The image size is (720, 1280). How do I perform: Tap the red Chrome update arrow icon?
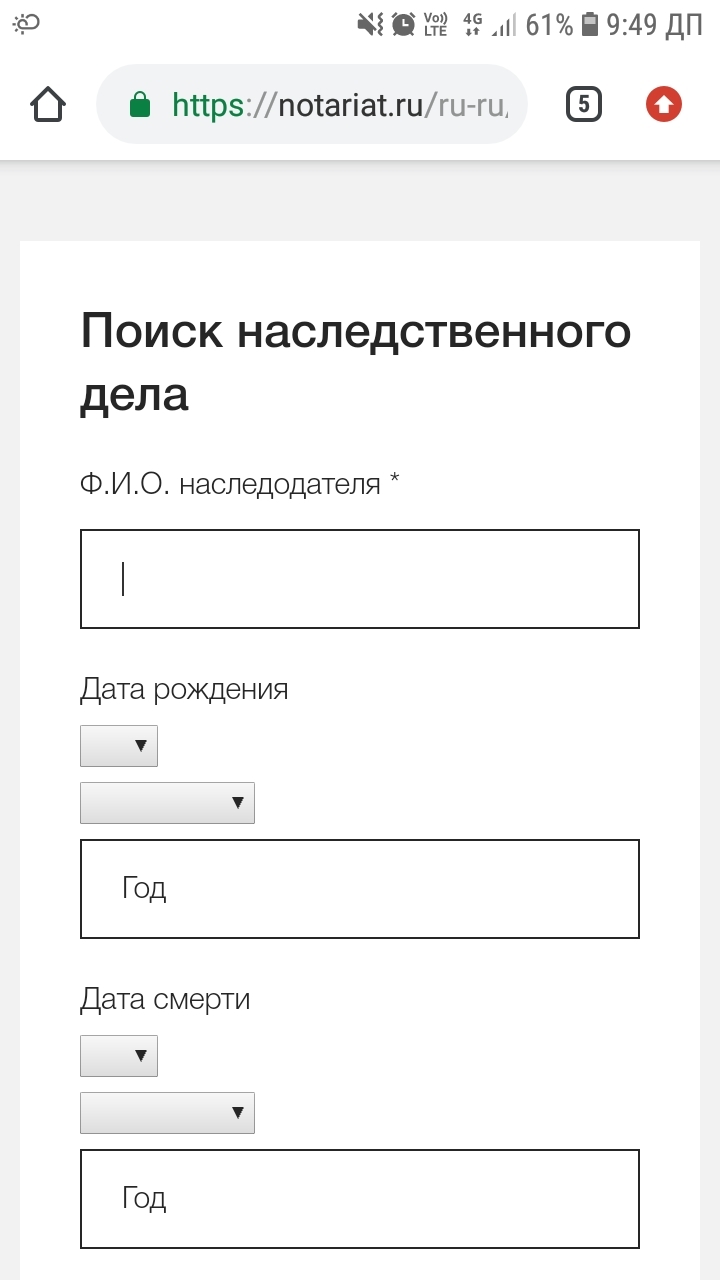(x=664, y=104)
